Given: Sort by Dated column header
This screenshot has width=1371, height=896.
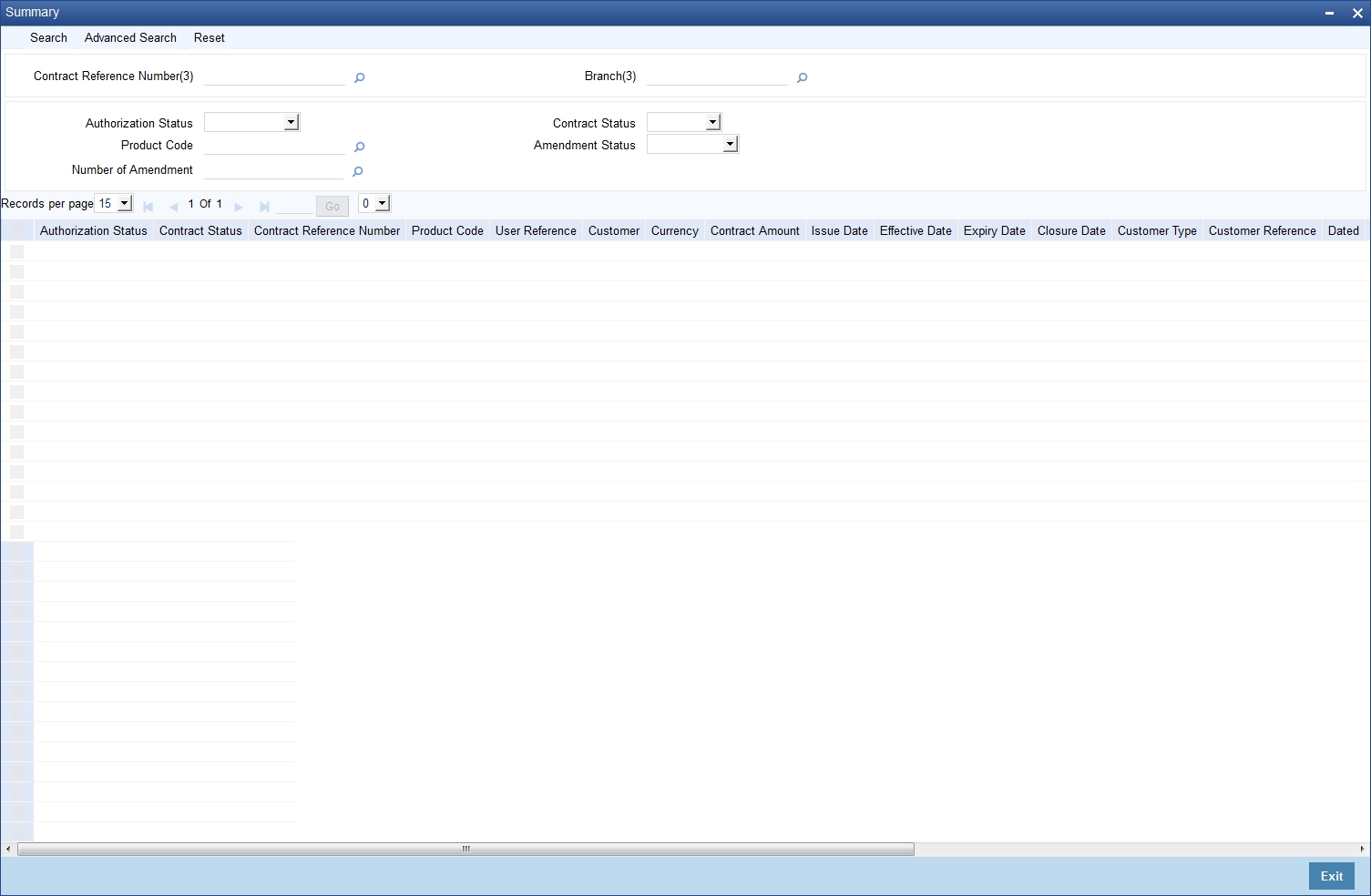Looking at the screenshot, I should coord(1343,230).
